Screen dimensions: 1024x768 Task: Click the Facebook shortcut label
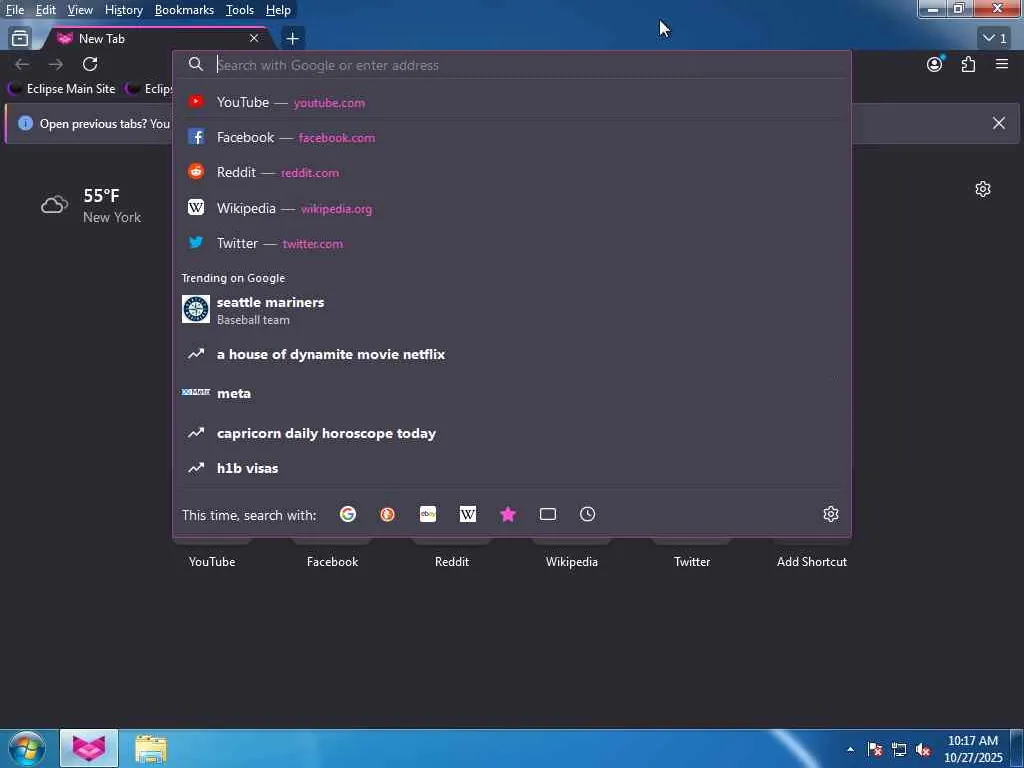332,562
